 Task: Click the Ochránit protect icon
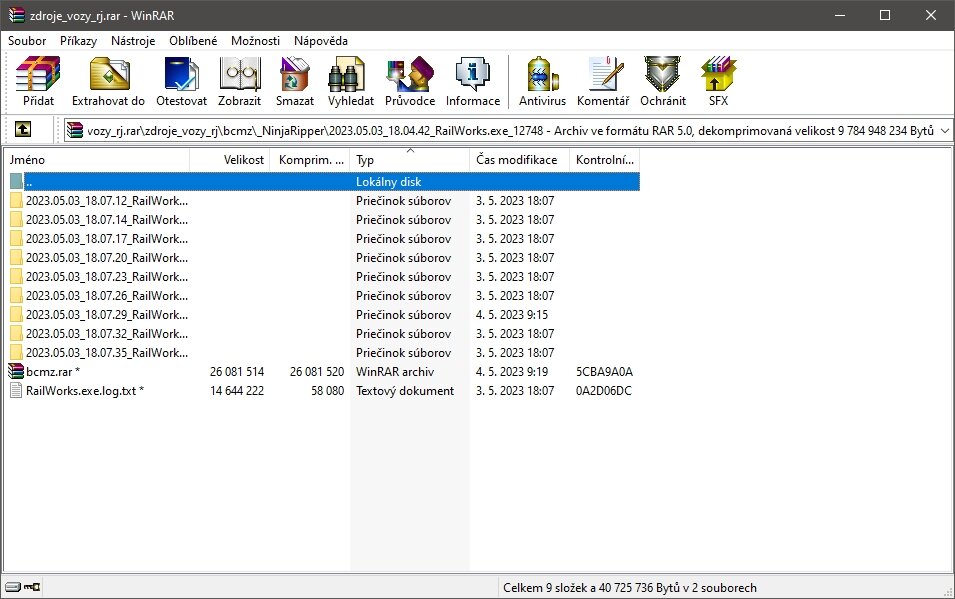[663, 74]
